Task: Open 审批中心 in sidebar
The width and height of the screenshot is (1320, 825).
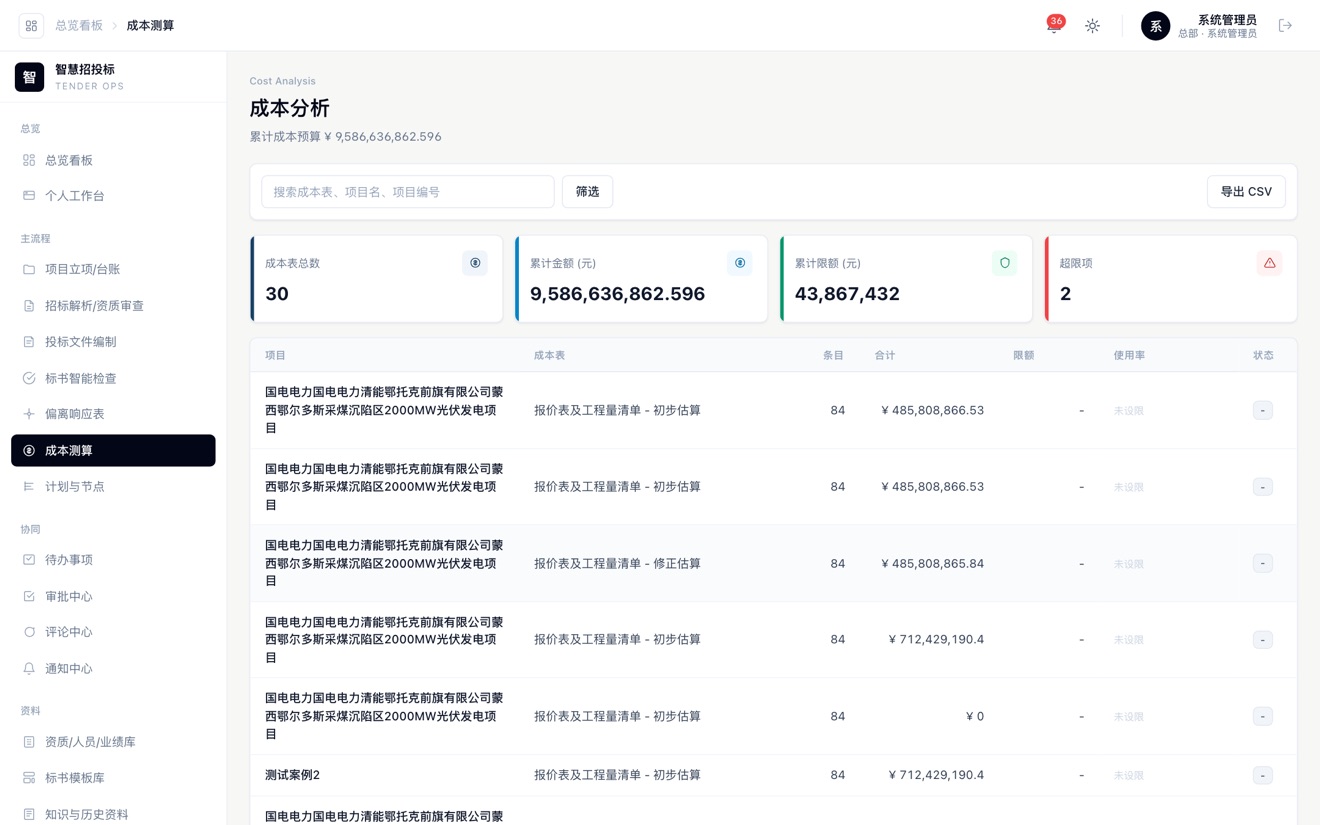Action: pos(113,596)
